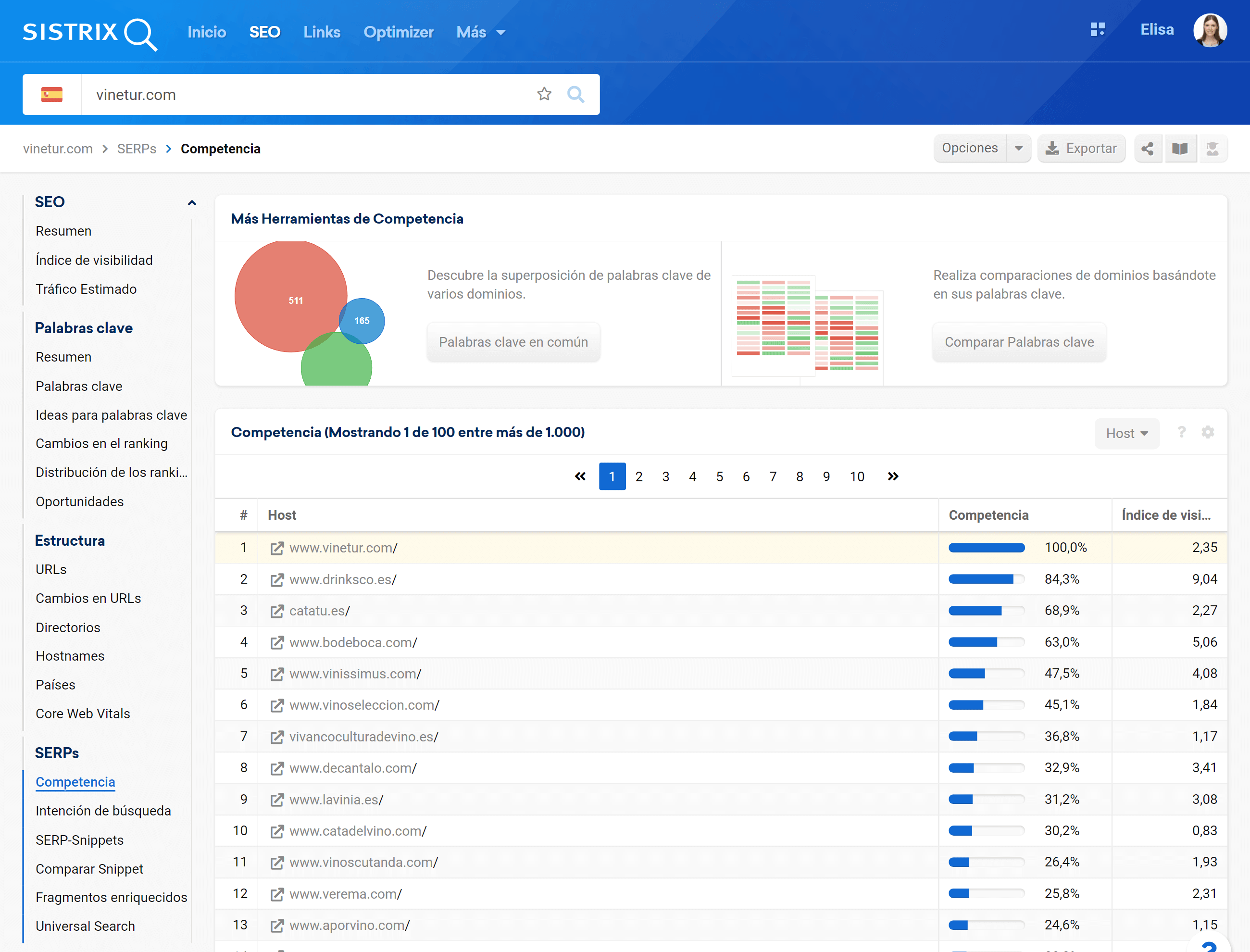The height and width of the screenshot is (952, 1250).
Task: Expand the Más navigation dropdown
Action: point(480,32)
